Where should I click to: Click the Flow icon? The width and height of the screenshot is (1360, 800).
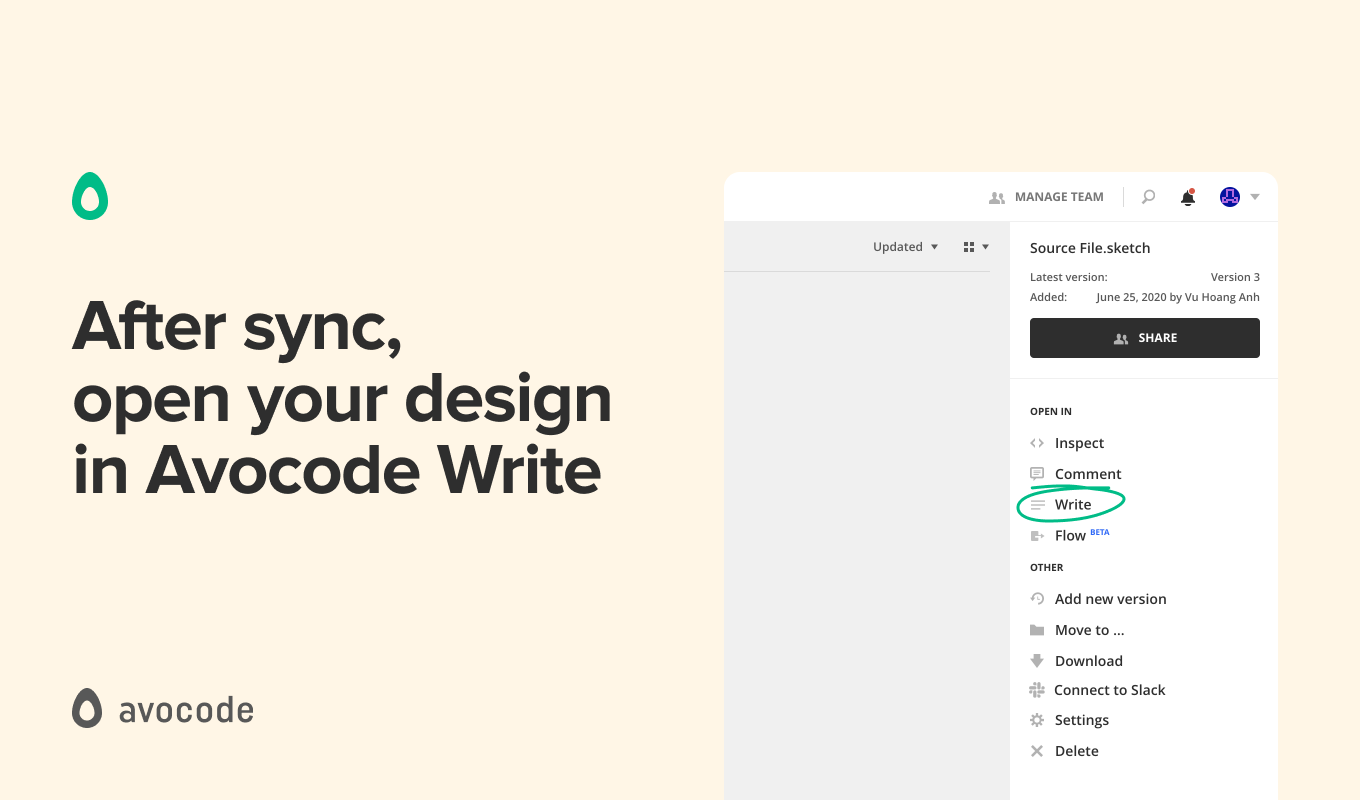click(1037, 536)
